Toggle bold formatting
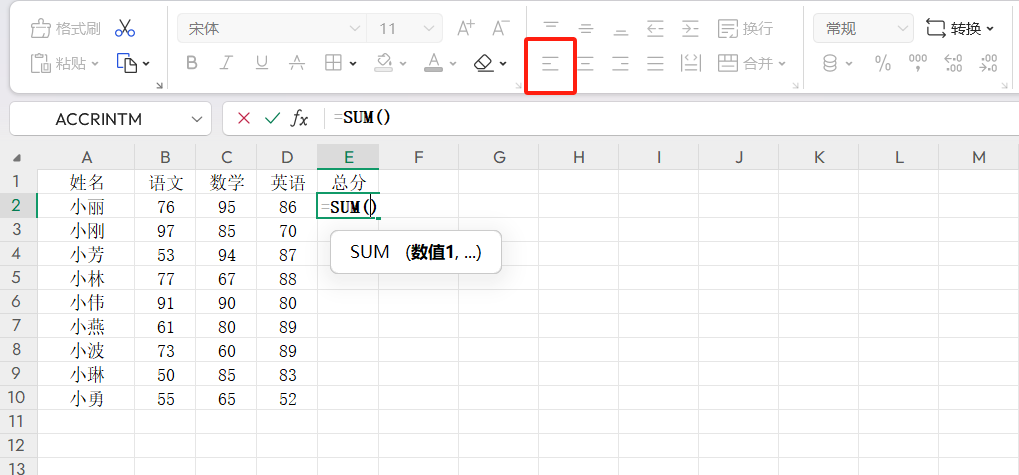This screenshot has width=1019, height=475. (x=192, y=64)
